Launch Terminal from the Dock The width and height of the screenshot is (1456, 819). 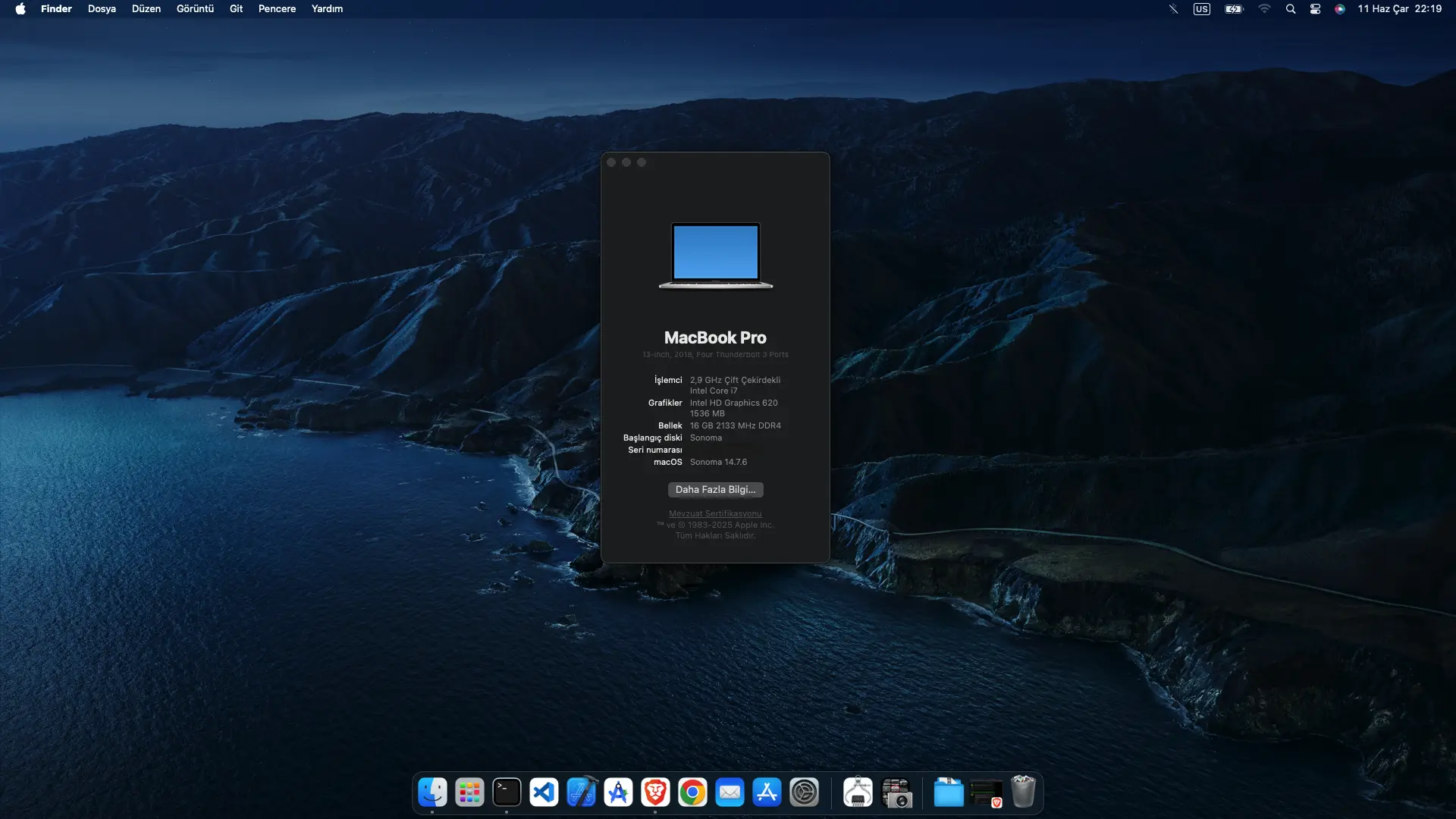(x=507, y=792)
